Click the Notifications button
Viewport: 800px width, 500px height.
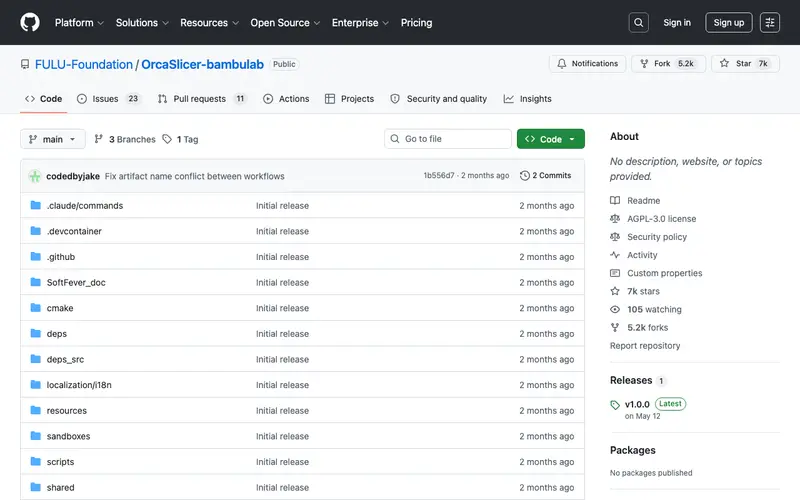[x=588, y=64]
